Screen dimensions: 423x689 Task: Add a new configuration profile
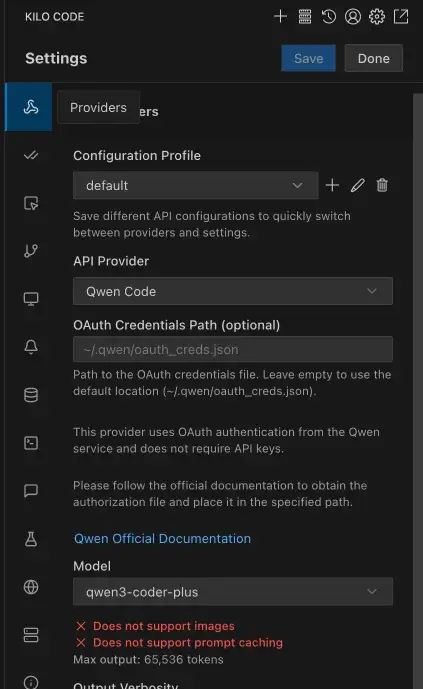(333, 185)
